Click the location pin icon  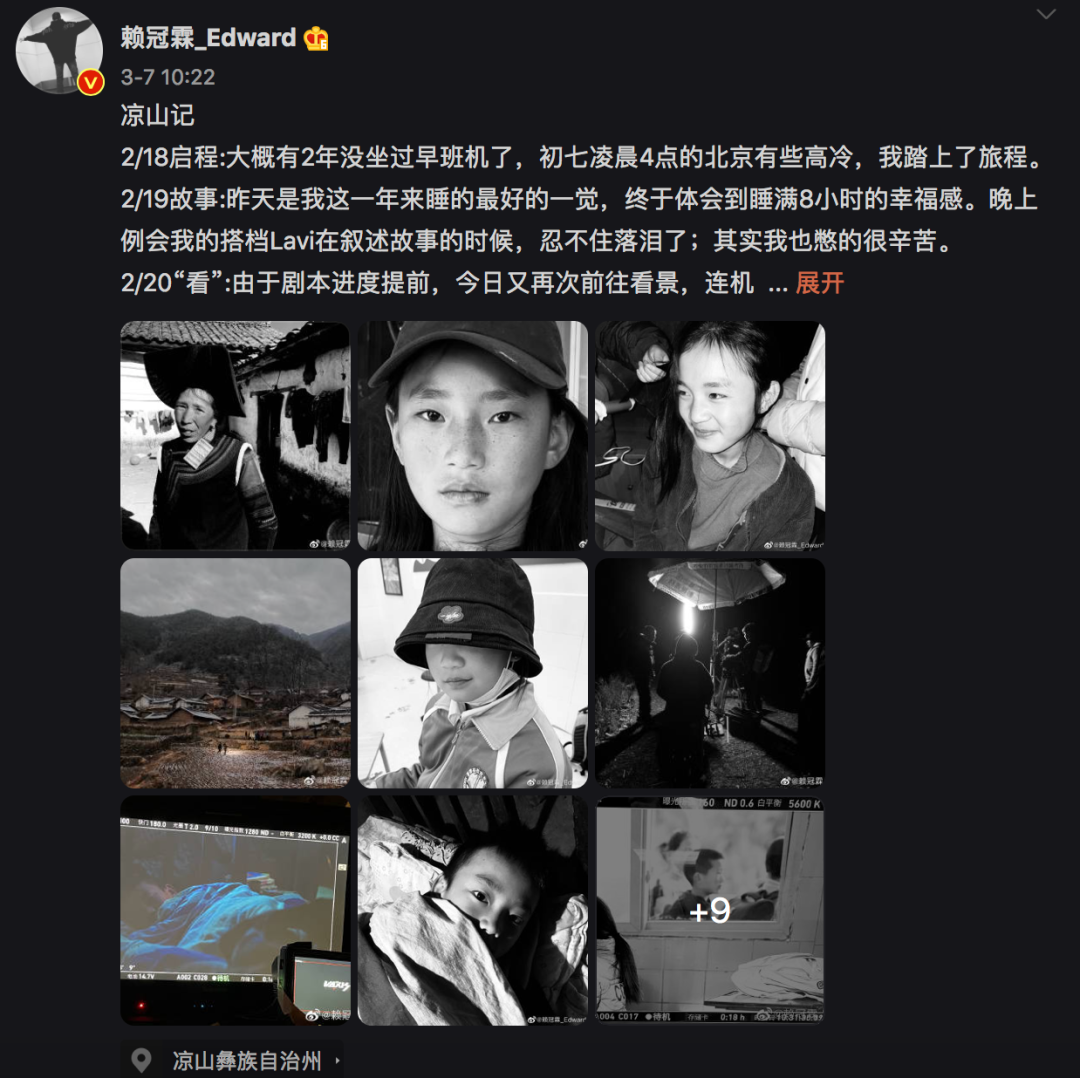tap(141, 1060)
